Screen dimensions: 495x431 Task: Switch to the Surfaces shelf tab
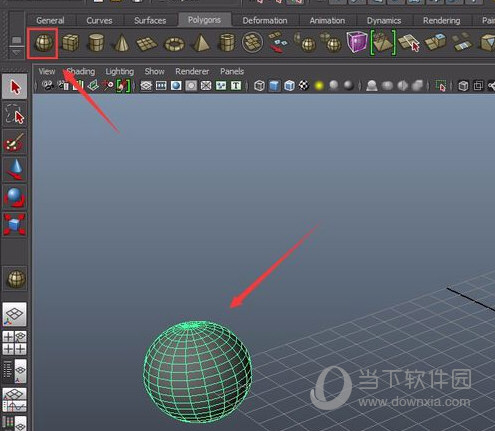coord(150,21)
